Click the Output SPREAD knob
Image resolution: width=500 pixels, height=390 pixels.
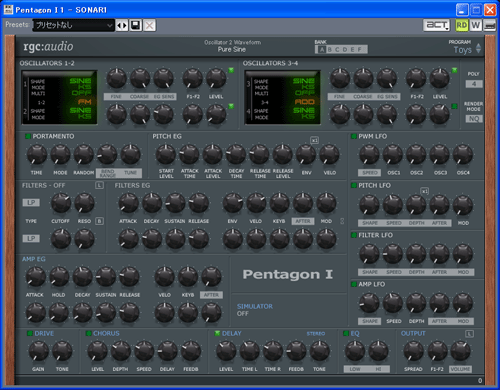[x=413, y=351]
